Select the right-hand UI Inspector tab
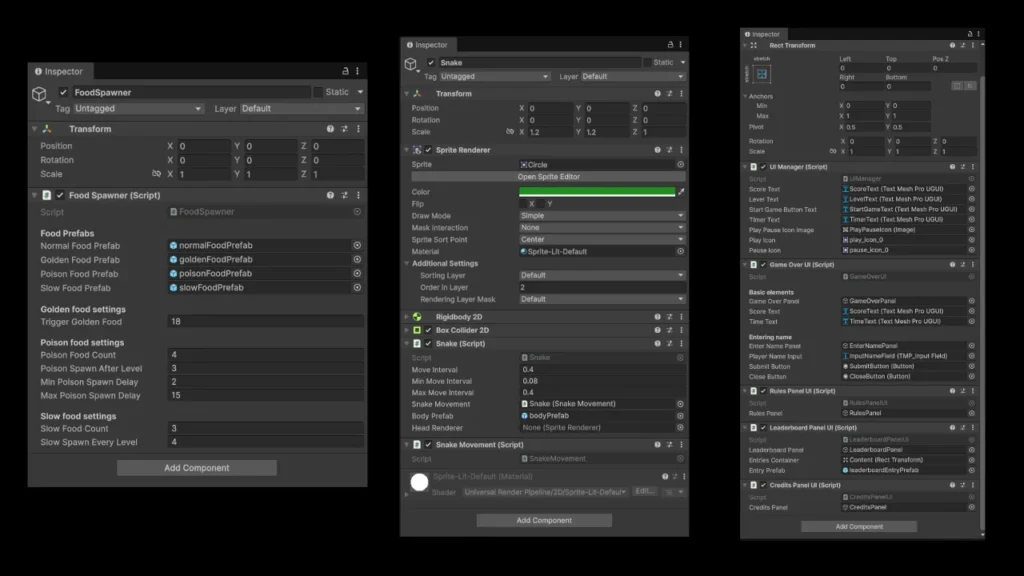The image size is (1024, 576). (x=762, y=34)
